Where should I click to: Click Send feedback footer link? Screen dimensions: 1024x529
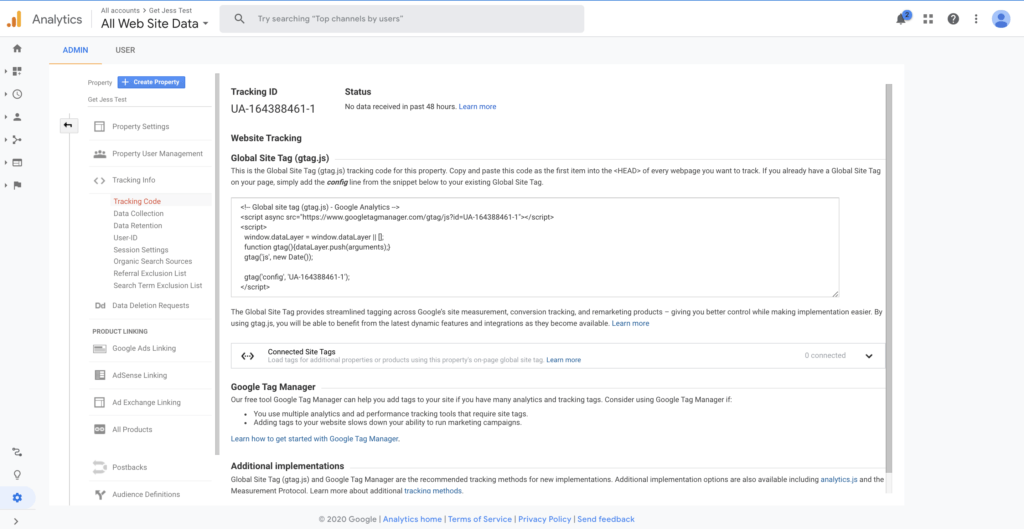point(606,519)
